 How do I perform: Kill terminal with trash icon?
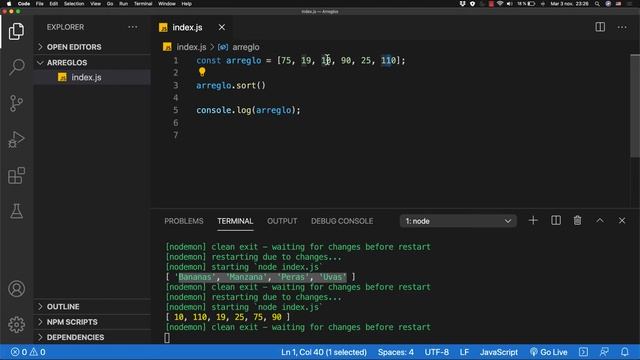coord(577,220)
